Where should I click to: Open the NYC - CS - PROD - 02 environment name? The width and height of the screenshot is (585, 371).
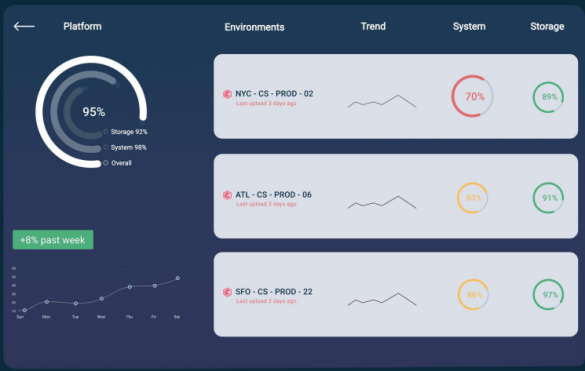coord(274,94)
